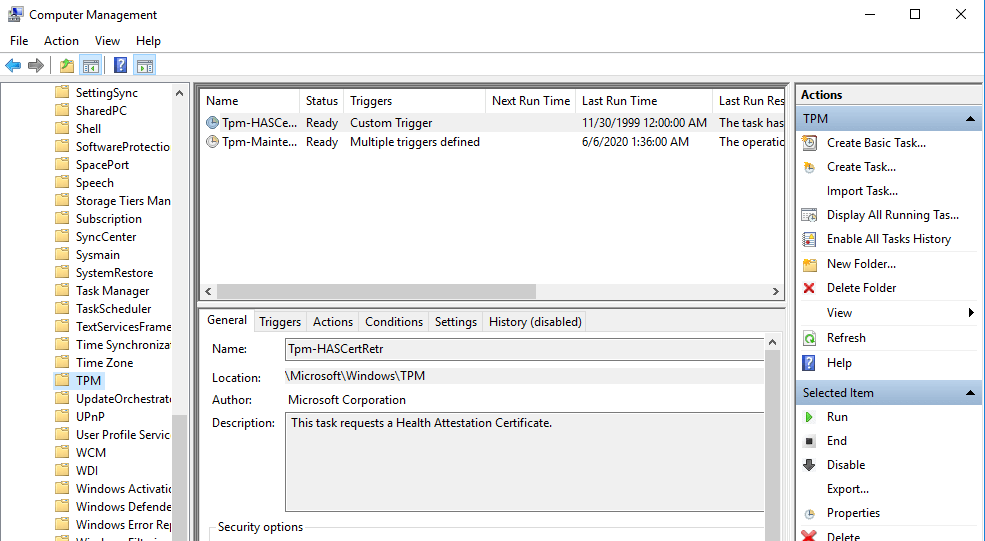Click the TPM folder icon in tree
The image size is (985, 541).
[x=62, y=381]
